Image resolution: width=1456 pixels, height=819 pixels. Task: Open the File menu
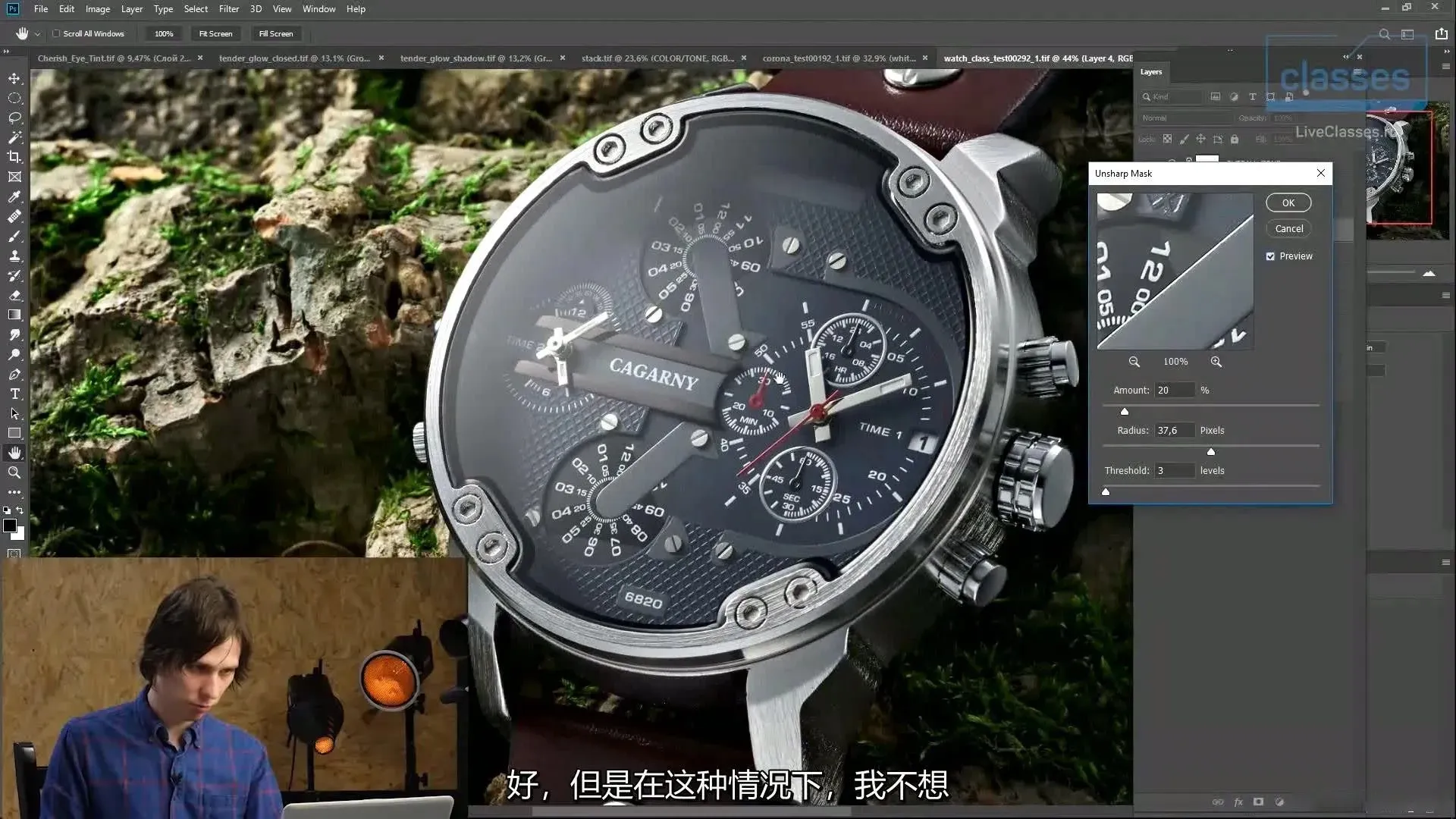coord(41,9)
